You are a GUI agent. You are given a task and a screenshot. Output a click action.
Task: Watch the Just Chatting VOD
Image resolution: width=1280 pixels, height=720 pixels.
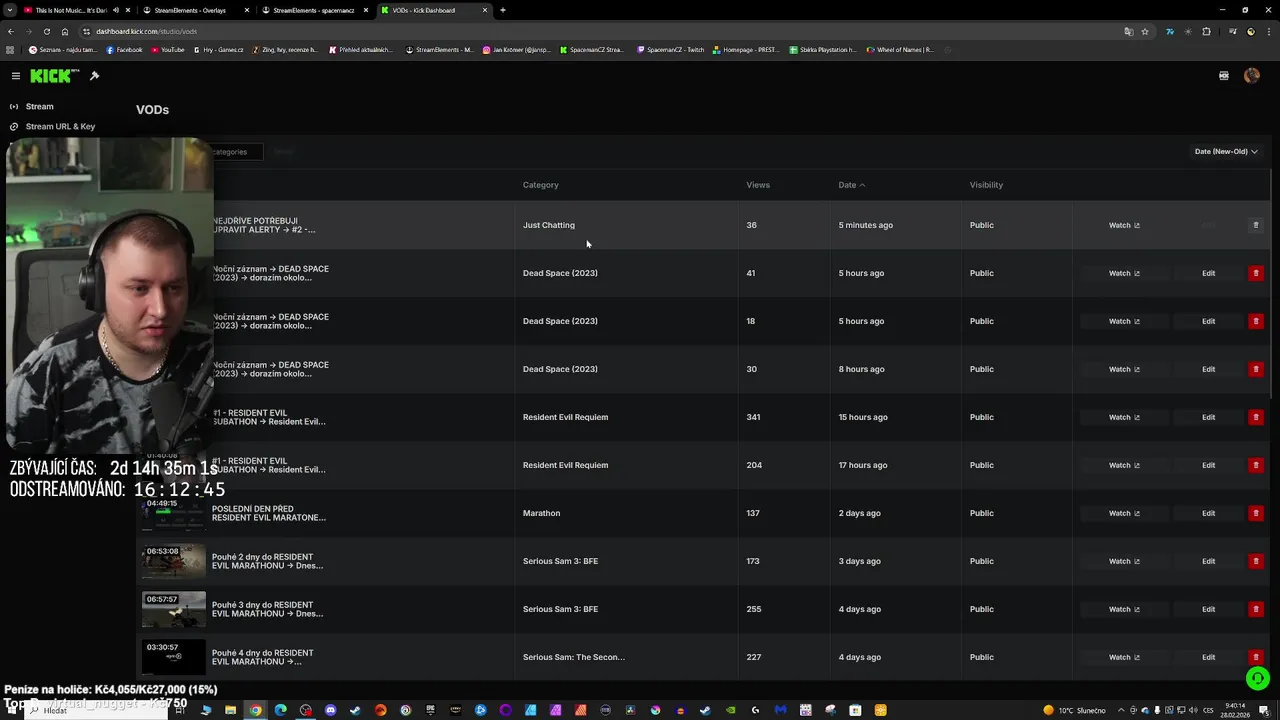[1124, 225]
